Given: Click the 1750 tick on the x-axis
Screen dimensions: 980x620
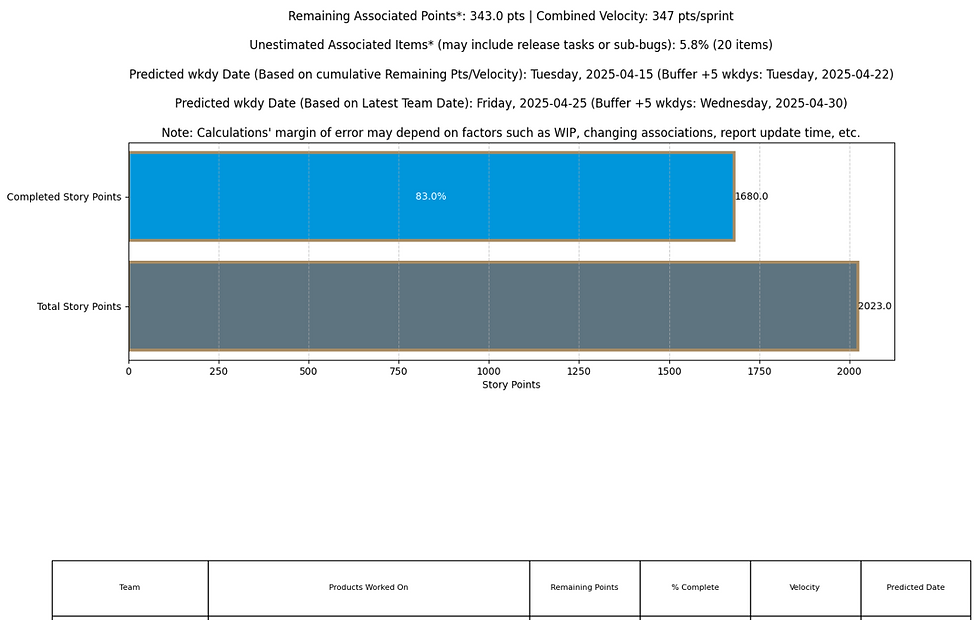Looking at the screenshot, I should tap(759, 371).
